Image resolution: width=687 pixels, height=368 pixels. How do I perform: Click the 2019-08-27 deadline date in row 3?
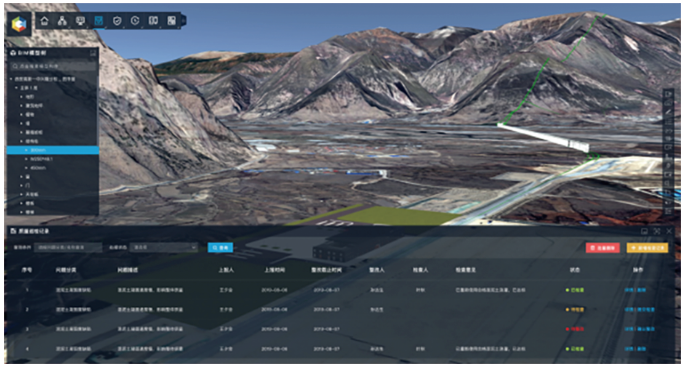click(x=326, y=329)
